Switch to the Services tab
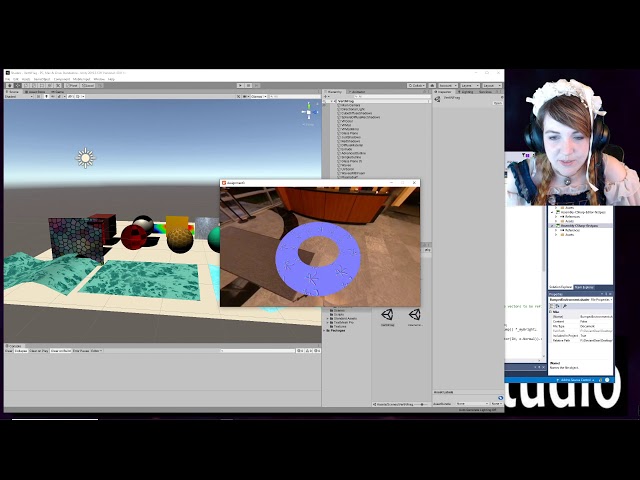Screen dimensions: 640x480 [485, 92]
